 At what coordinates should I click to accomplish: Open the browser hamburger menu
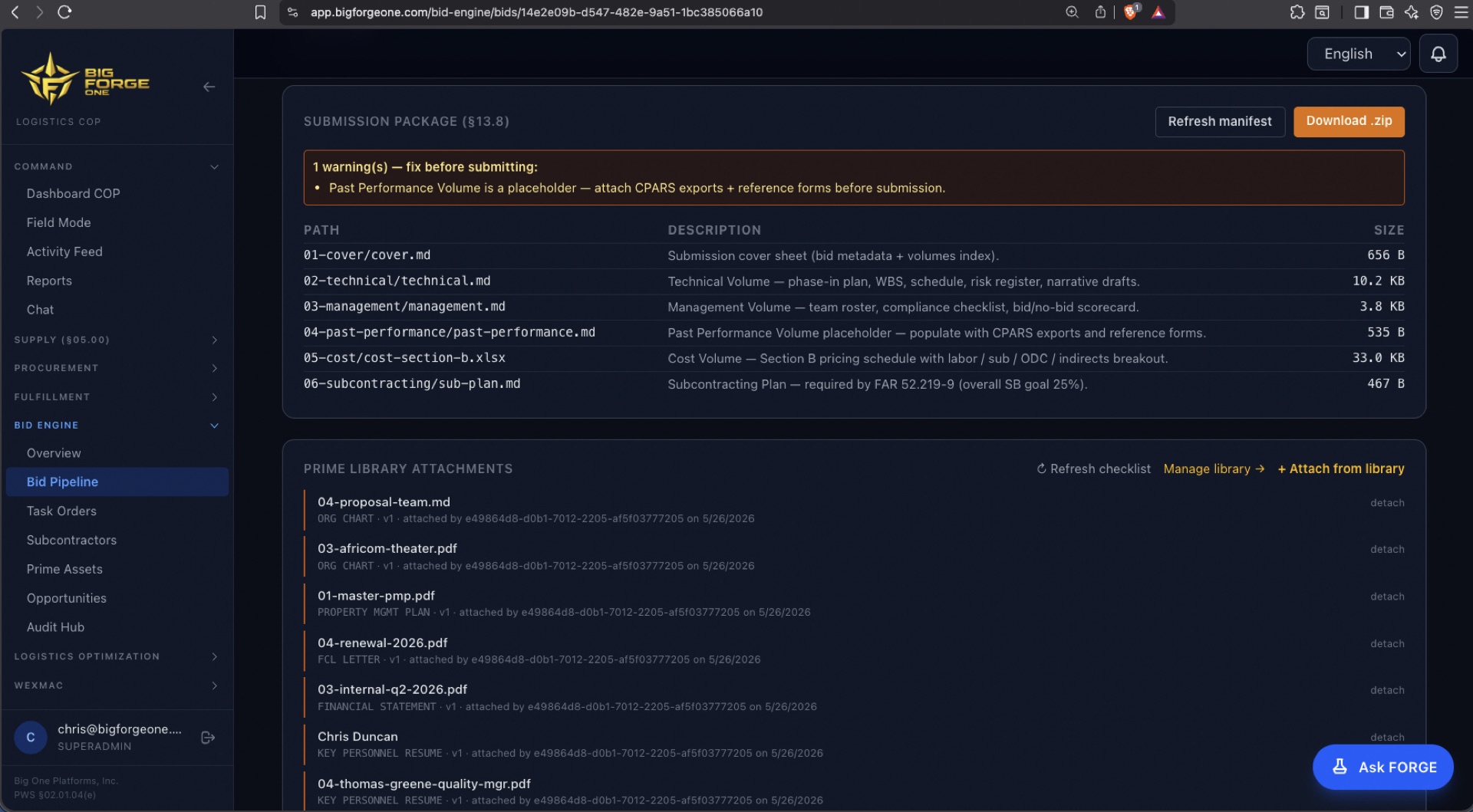tap(1461, 12)
